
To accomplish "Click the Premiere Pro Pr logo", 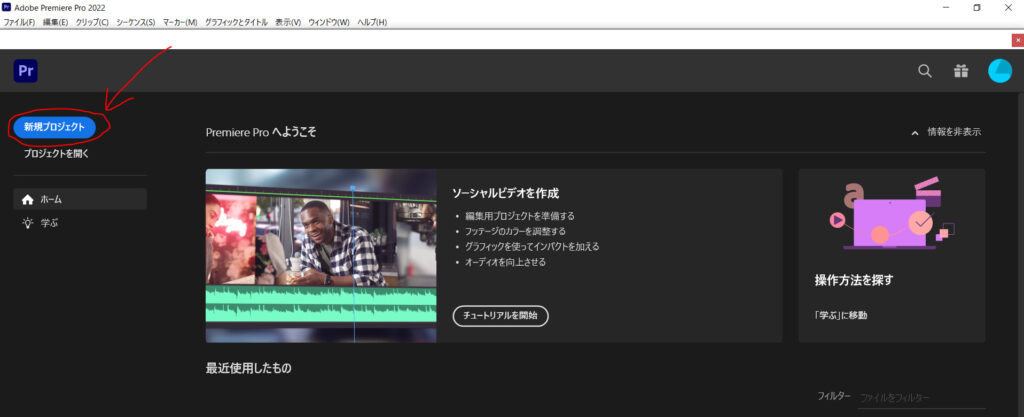I will (25, 70).
